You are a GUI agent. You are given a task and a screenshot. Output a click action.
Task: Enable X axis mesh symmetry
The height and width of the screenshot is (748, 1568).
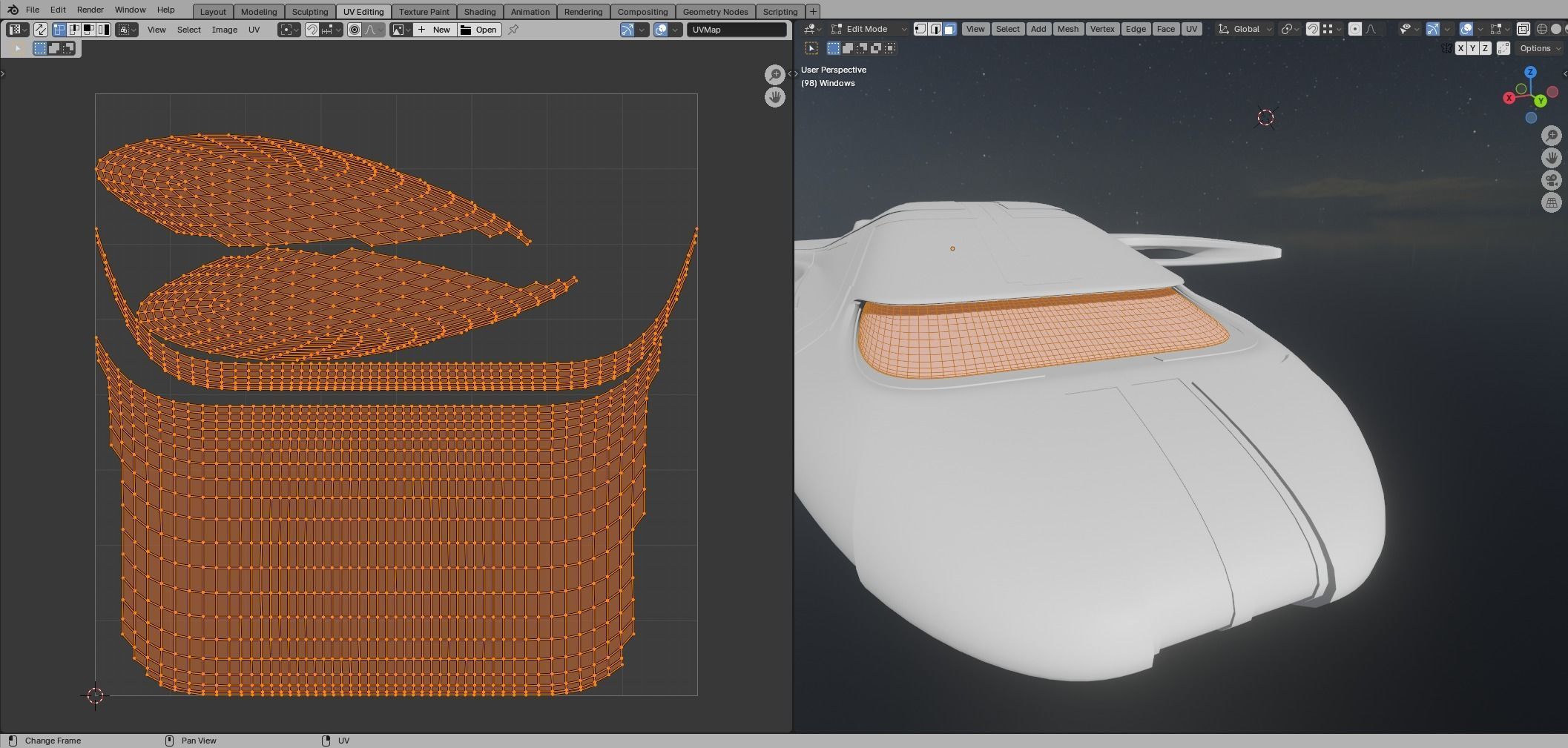[x=1460, y=48]
